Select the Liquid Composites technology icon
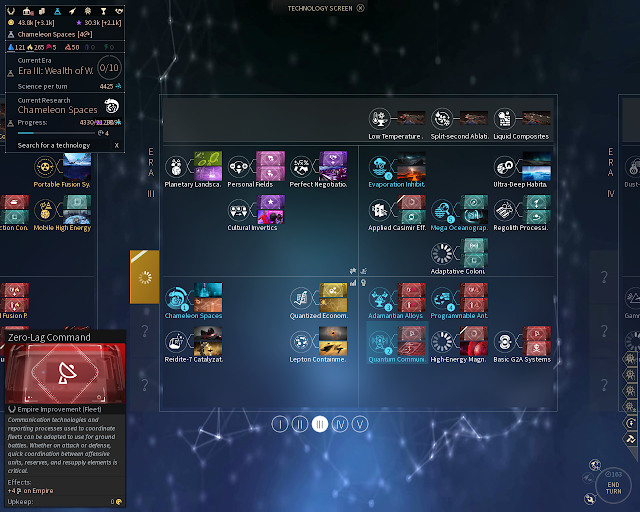This screenshot has height=512, width=640. tap(504, 119)
